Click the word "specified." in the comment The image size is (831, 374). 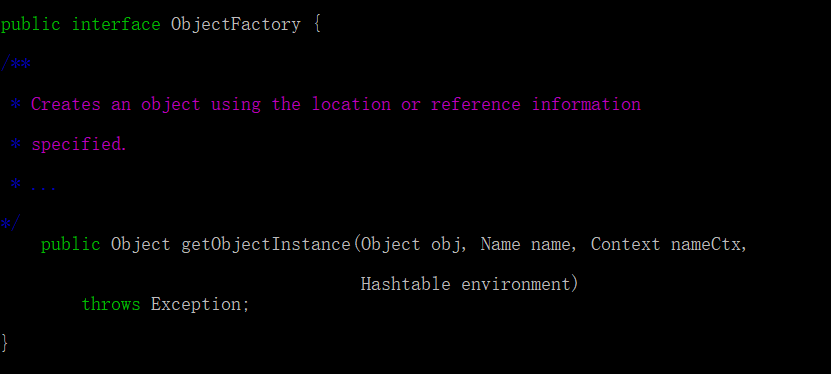pos(78,144)
